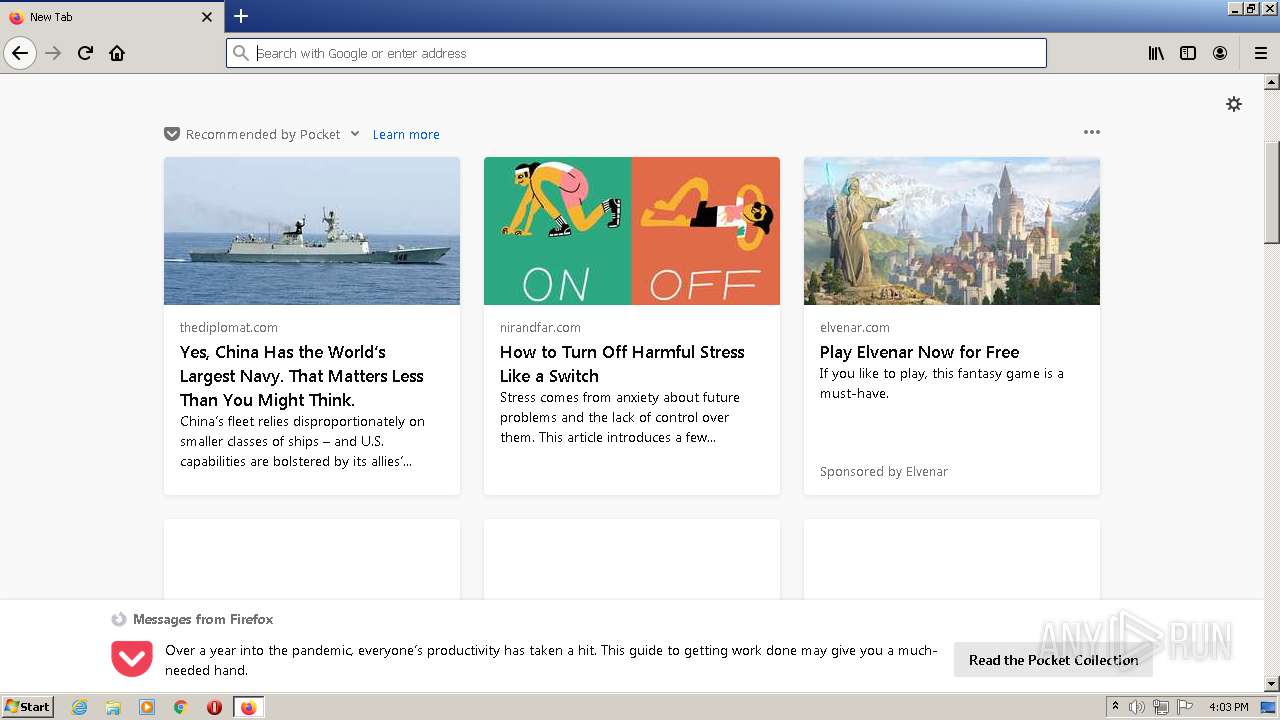1280x720 pixels.
Task: Click the Messages from Firefox label
Action: point(203,619)
